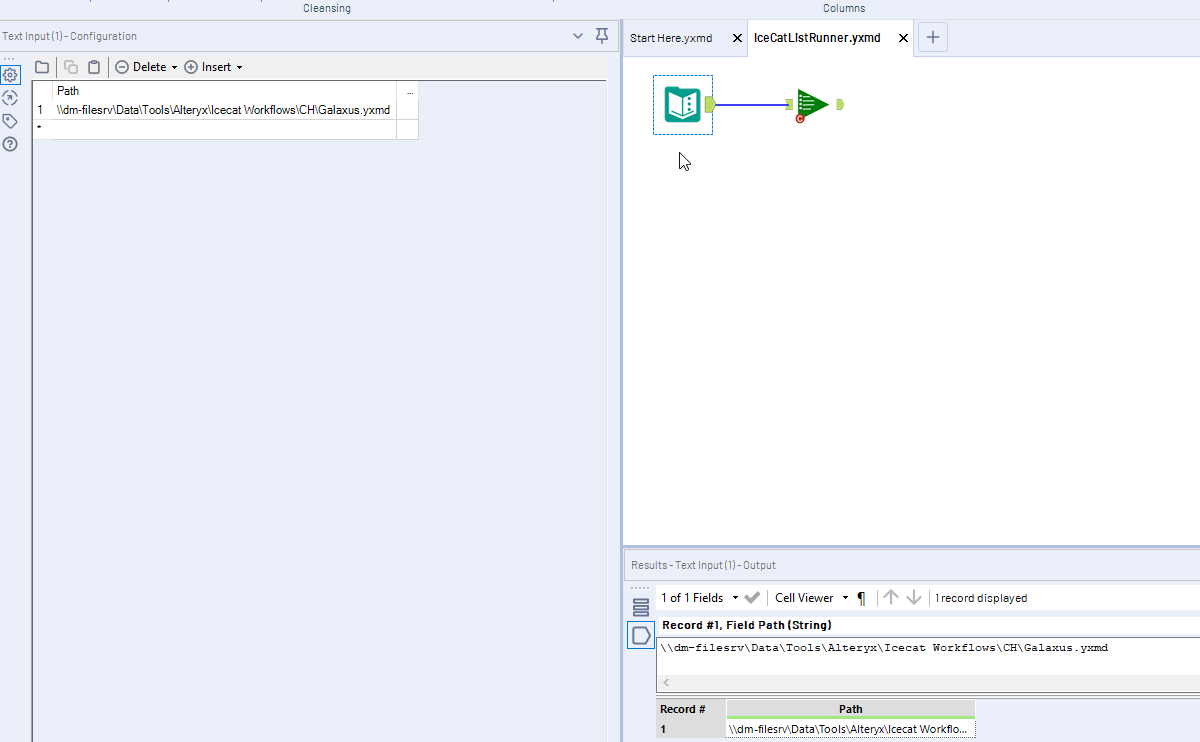Image resolution: width=1200 pixels, height=742 pixels.
Task: Open the Insert dropdown in Text Input toolbar
Action: [x=213, y=66]
